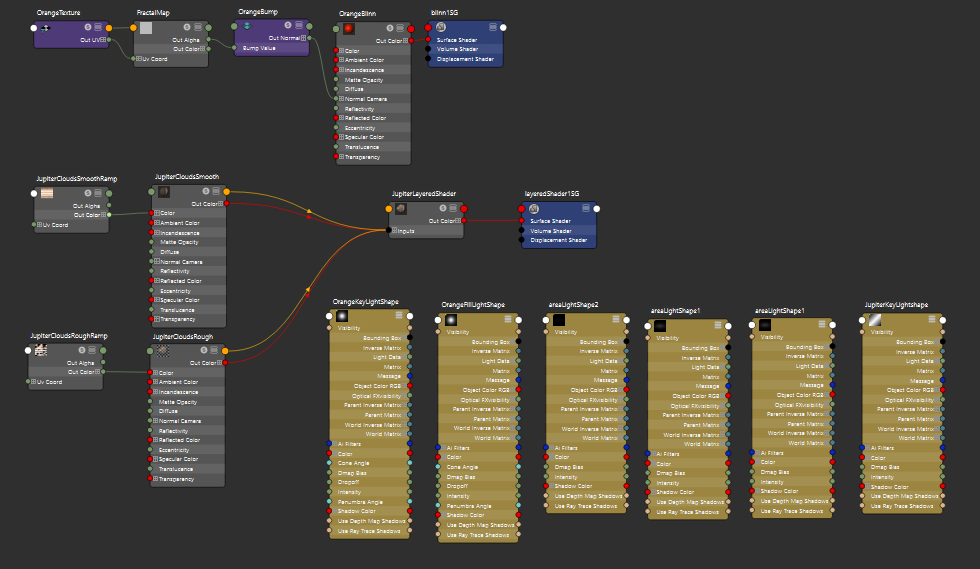980x569 pixels.
Task: Expand Uv Coord on the FractalMap node
Action: (x=139, y=59)
